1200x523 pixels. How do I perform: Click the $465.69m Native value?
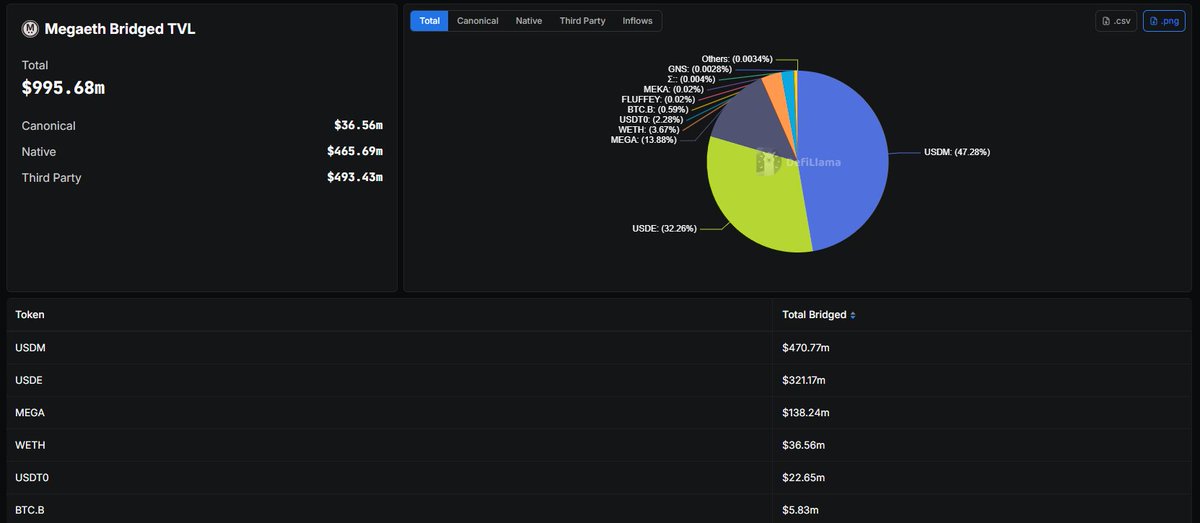(x=355, y=152)
